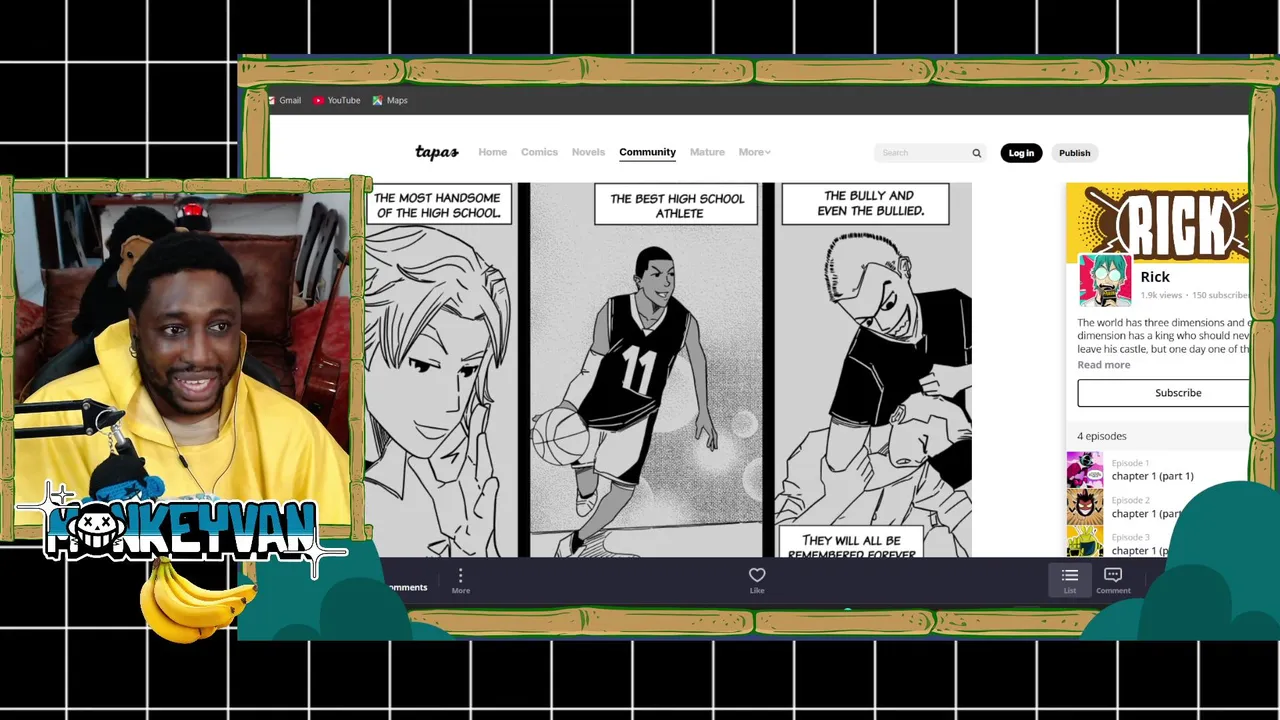Screen dimensions: 1280x720
Task: Click the Gmail bookmark icon
Action: [271, 100]
